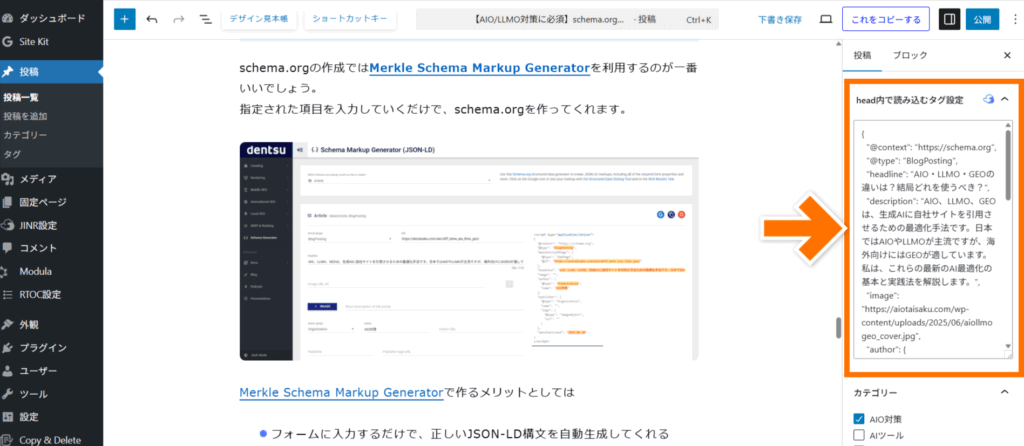This screenshot has height=446, width=1024.
Task: Open the Posts (投稿) pin menu
Action: coord(52,72)
